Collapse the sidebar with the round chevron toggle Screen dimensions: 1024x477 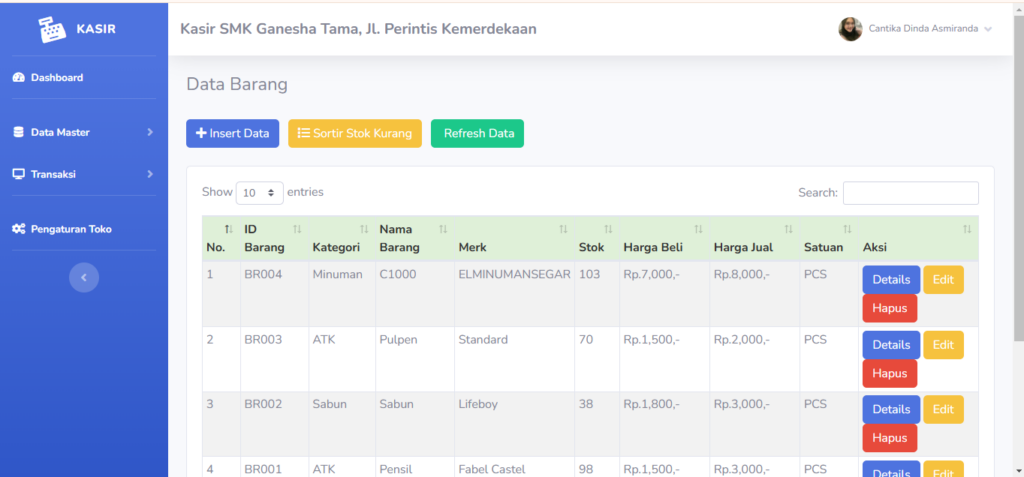click(84, 277)
